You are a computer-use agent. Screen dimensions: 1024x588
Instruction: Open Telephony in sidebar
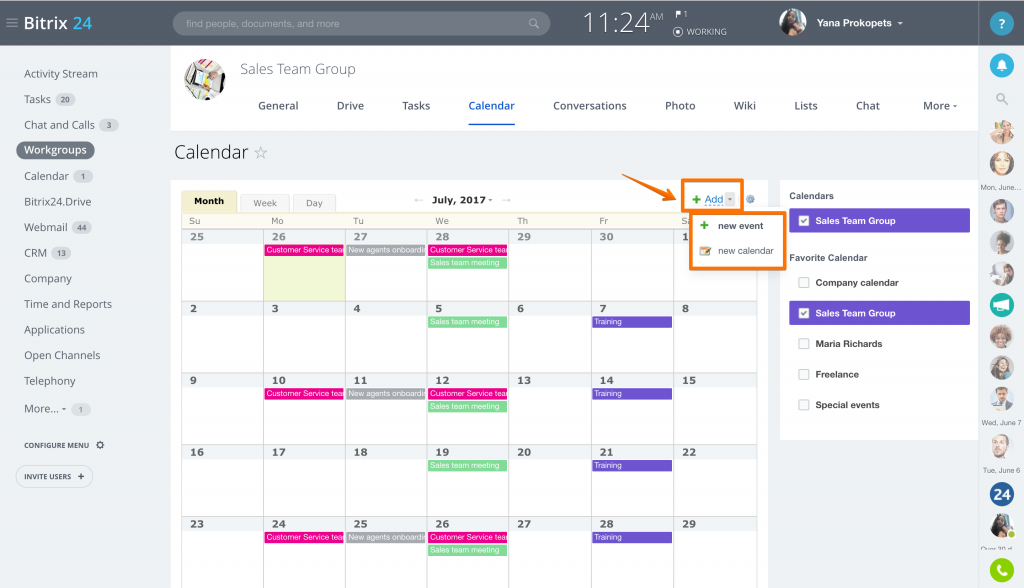click(50, 381)
